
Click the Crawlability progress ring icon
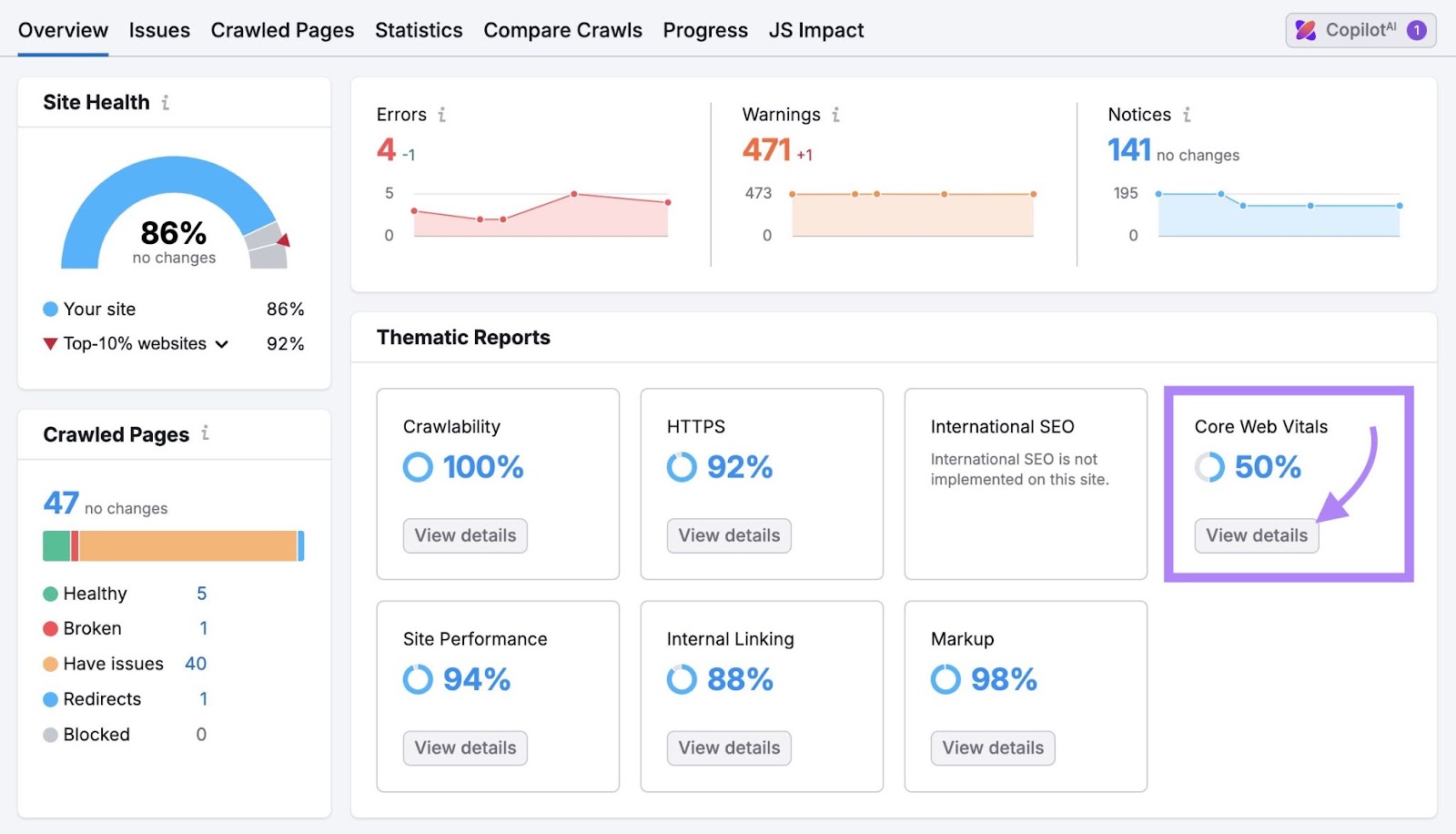click(417, 467)
